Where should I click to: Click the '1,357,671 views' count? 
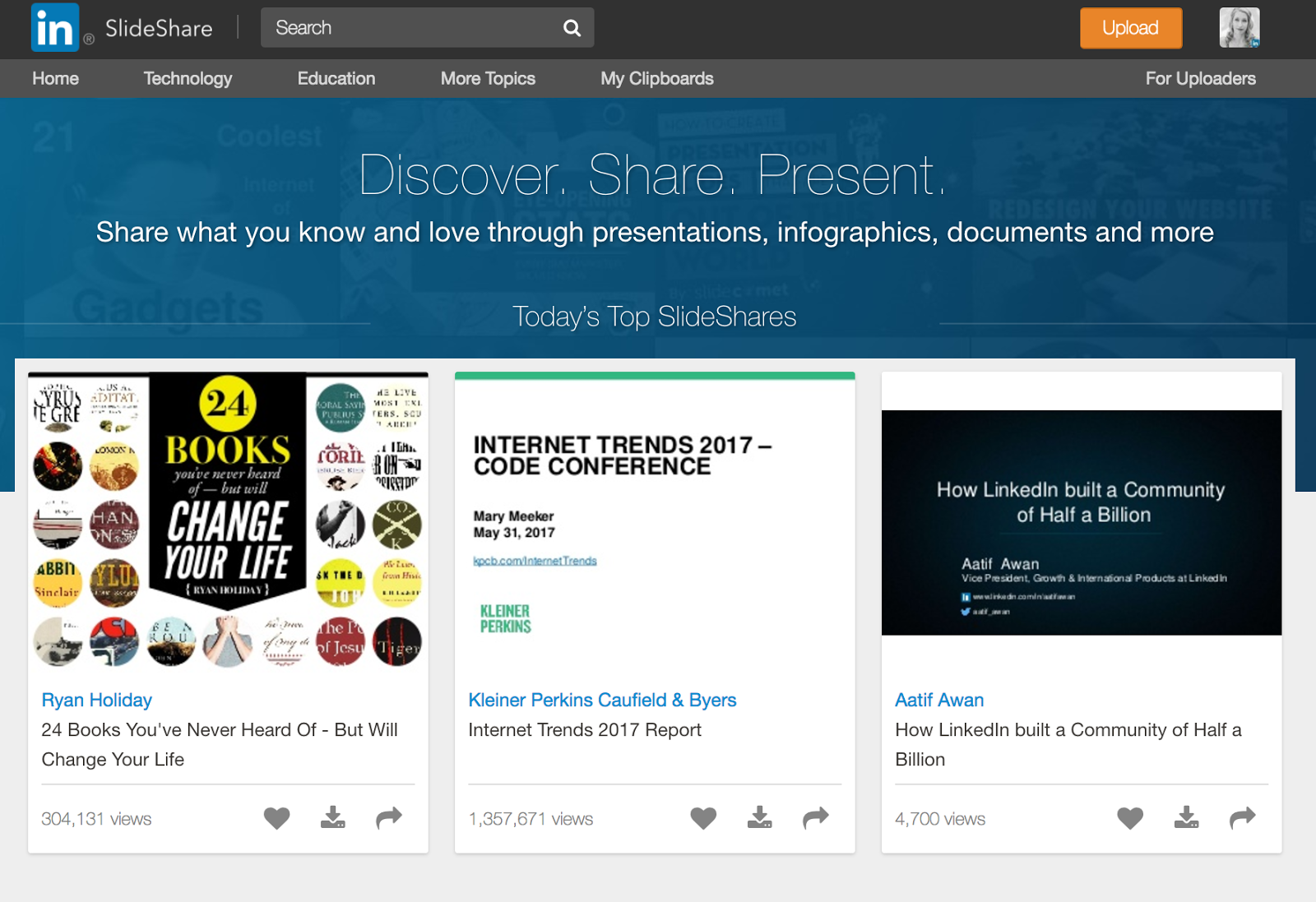531,819
